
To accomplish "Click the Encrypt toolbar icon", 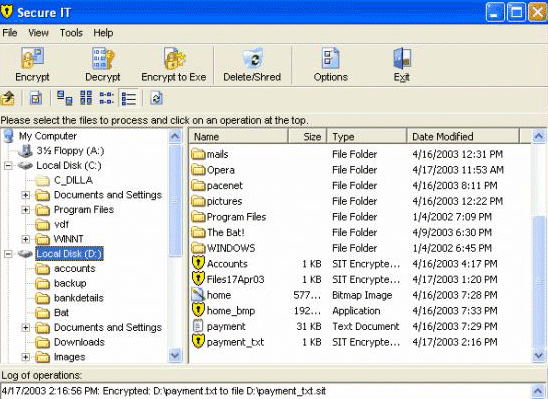I will [x=32, y=58].
